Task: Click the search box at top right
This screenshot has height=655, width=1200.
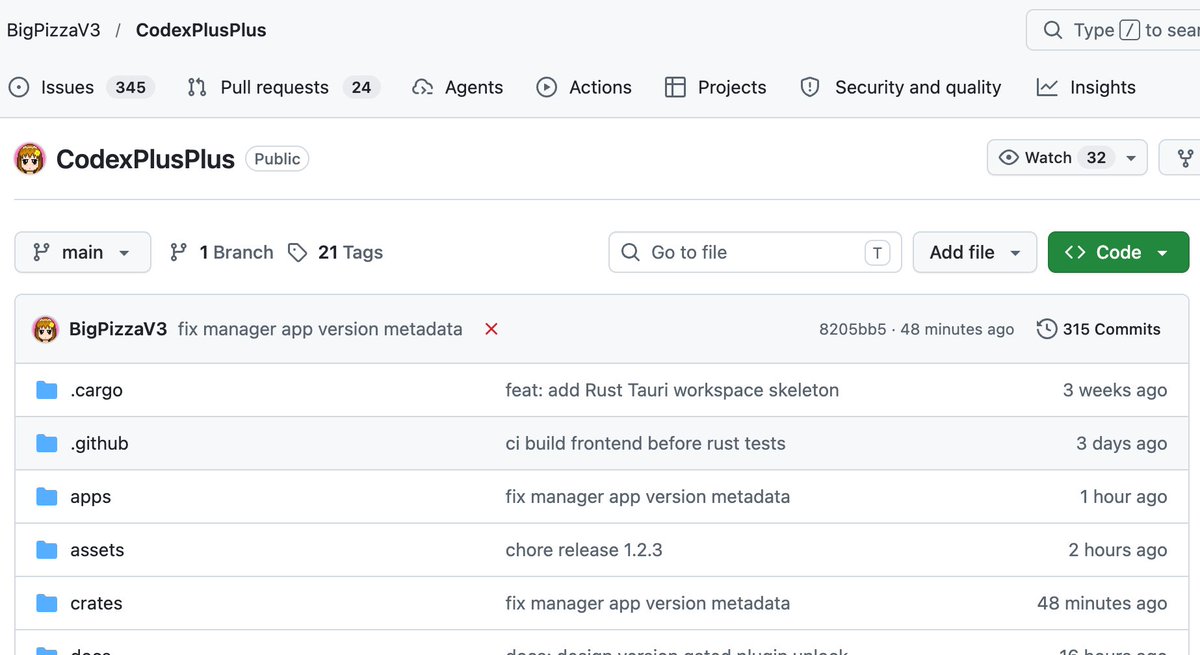Action: (x=1113, y=30)
